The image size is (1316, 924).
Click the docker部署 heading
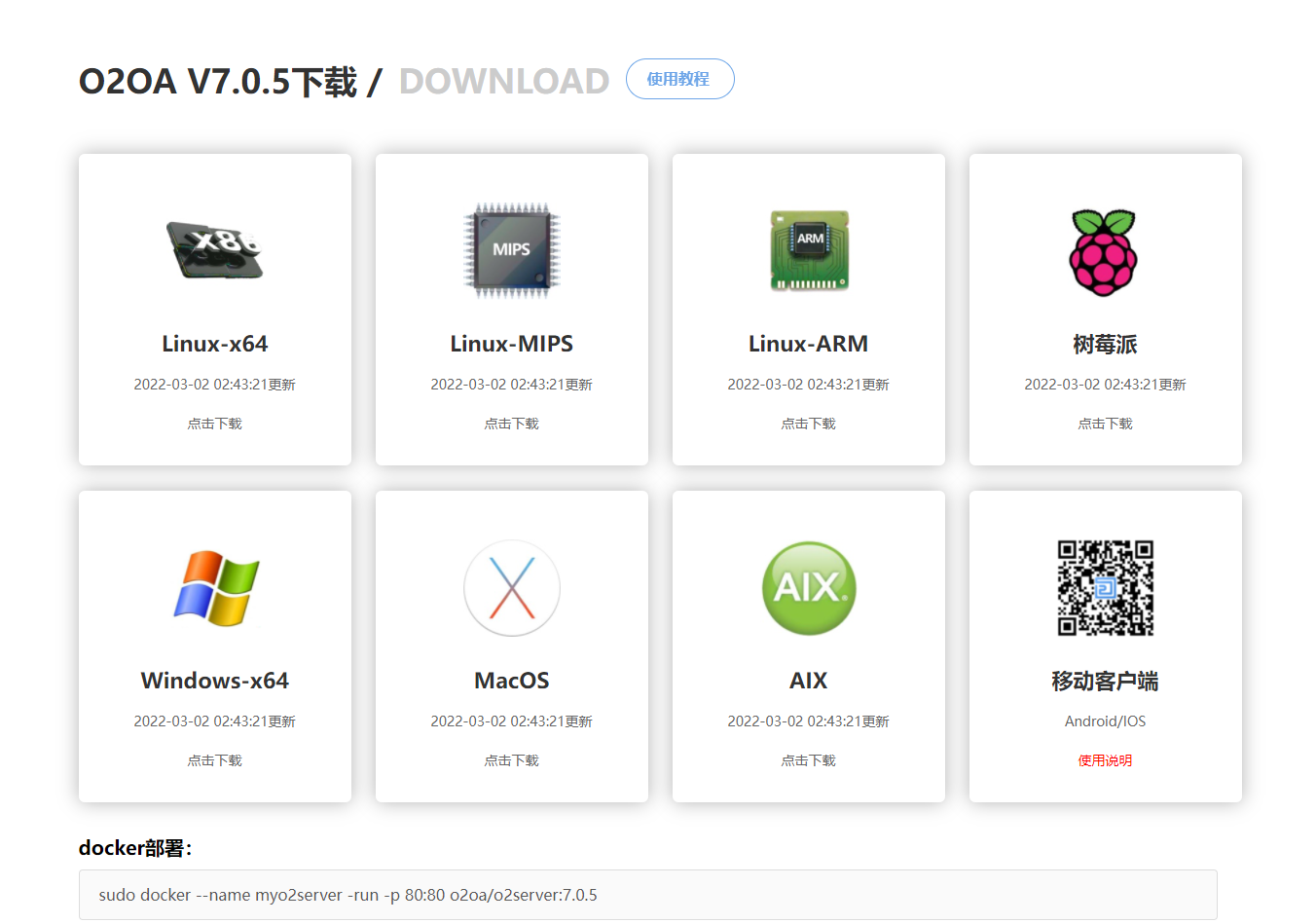pos(135,848)
